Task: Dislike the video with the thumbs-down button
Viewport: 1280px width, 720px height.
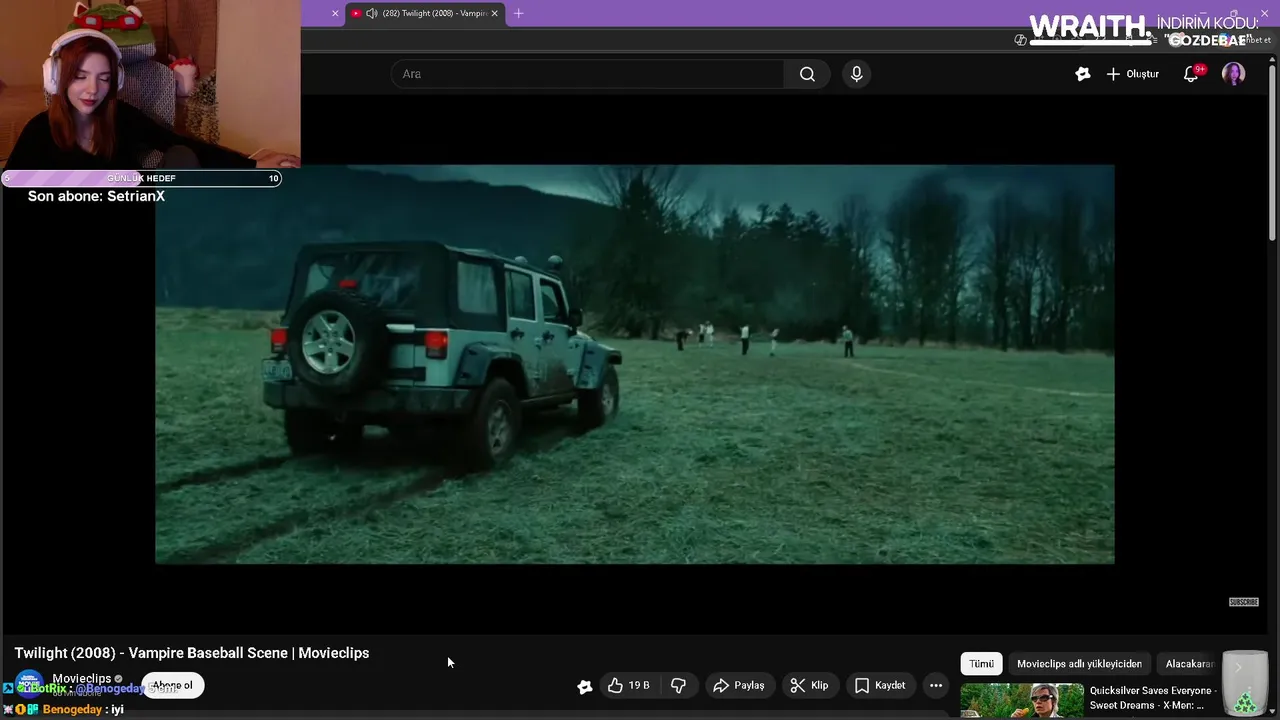Action: (x=678, y=685)
